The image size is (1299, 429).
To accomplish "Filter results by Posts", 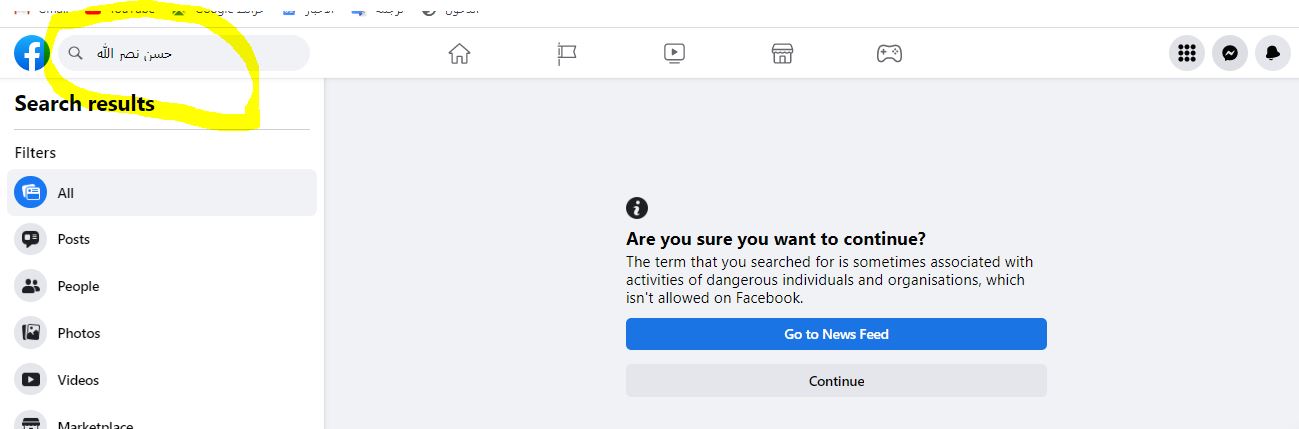I will 73,239.
